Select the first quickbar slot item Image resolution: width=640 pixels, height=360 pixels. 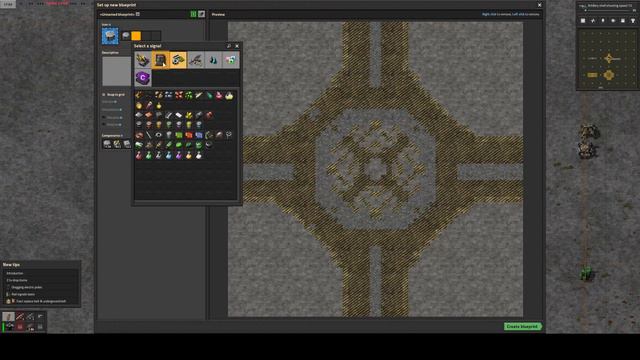coord(9,316)
